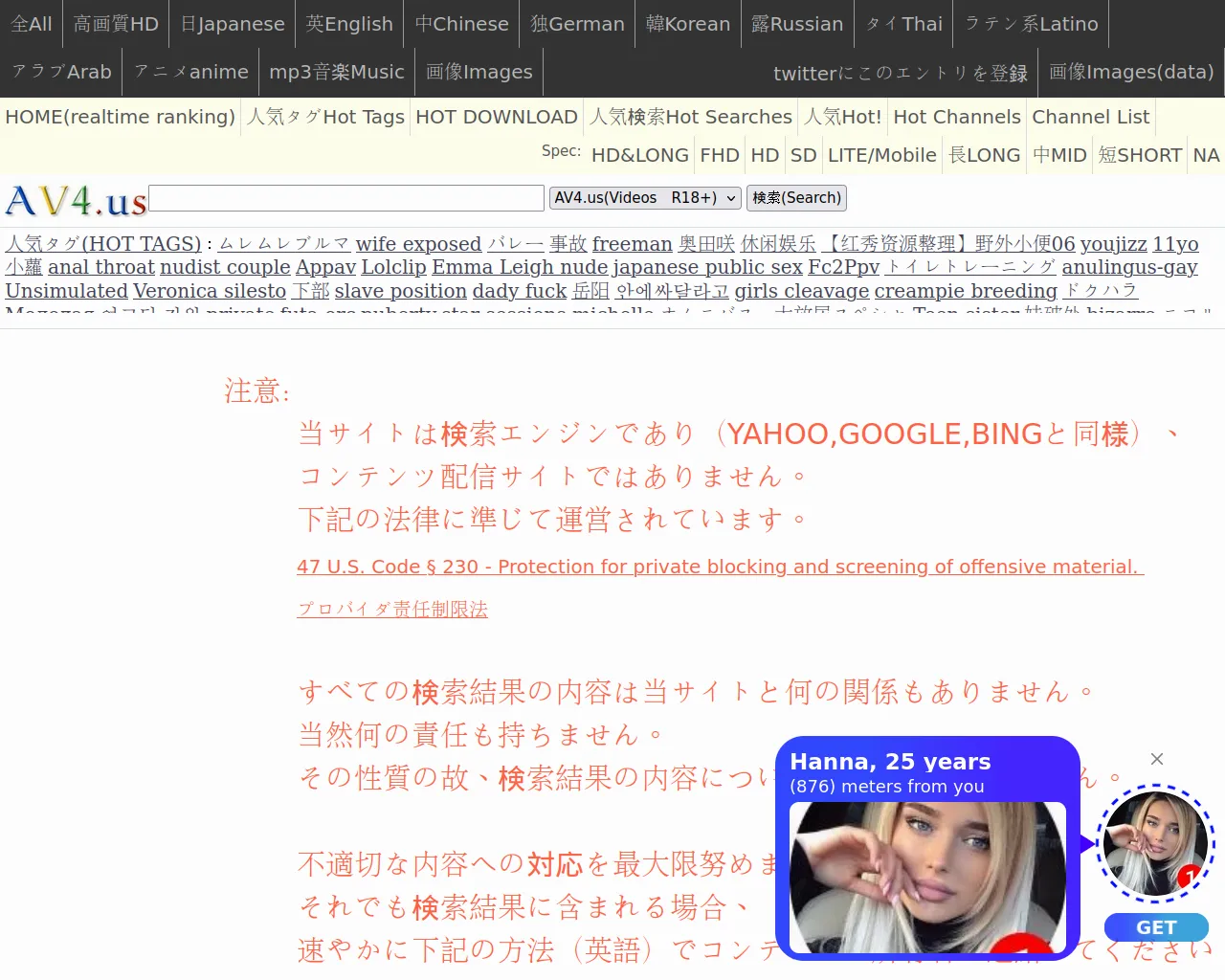
Task: Choose the LITE/Mobile spec filter
Action: point(881,155)
